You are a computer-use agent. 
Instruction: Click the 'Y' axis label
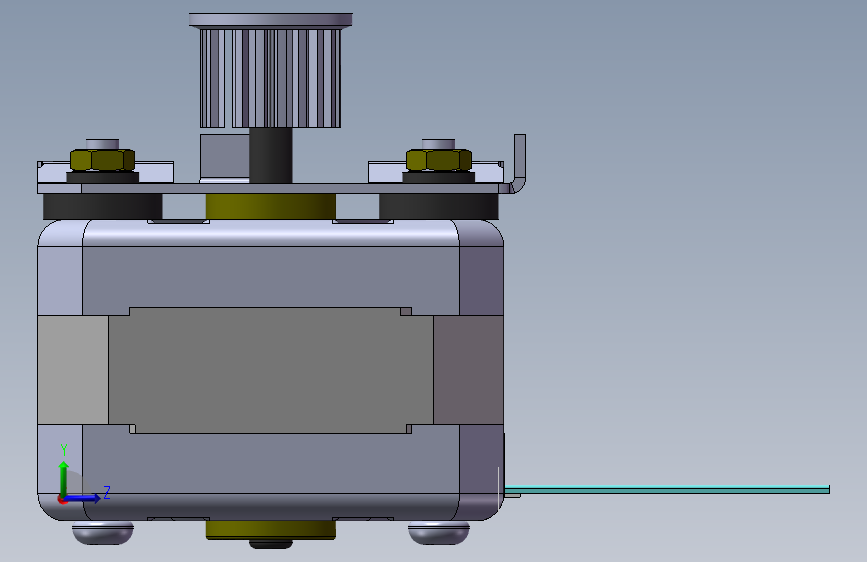64,450
